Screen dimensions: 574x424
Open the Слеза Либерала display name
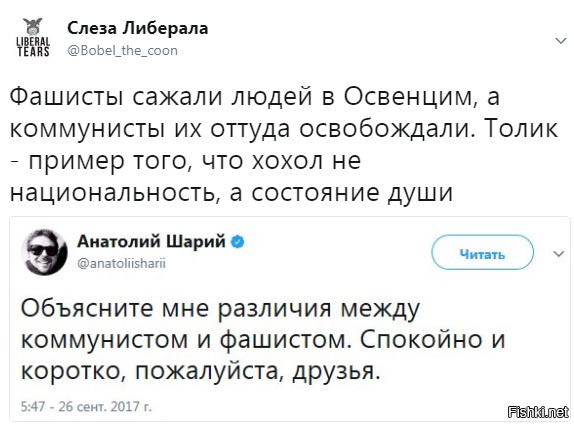click(x=138, y=28)
